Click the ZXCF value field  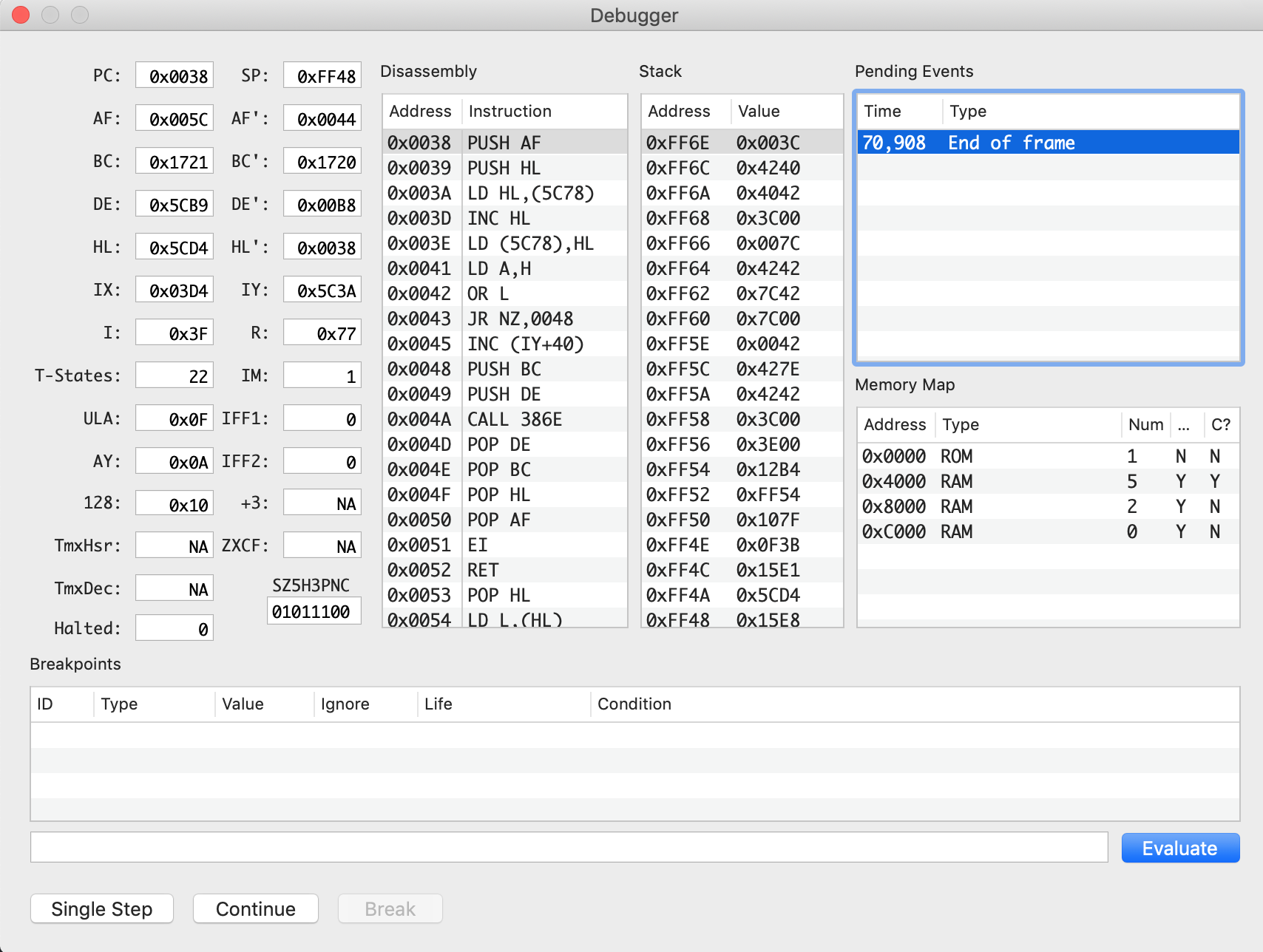(x=322, y=545)
